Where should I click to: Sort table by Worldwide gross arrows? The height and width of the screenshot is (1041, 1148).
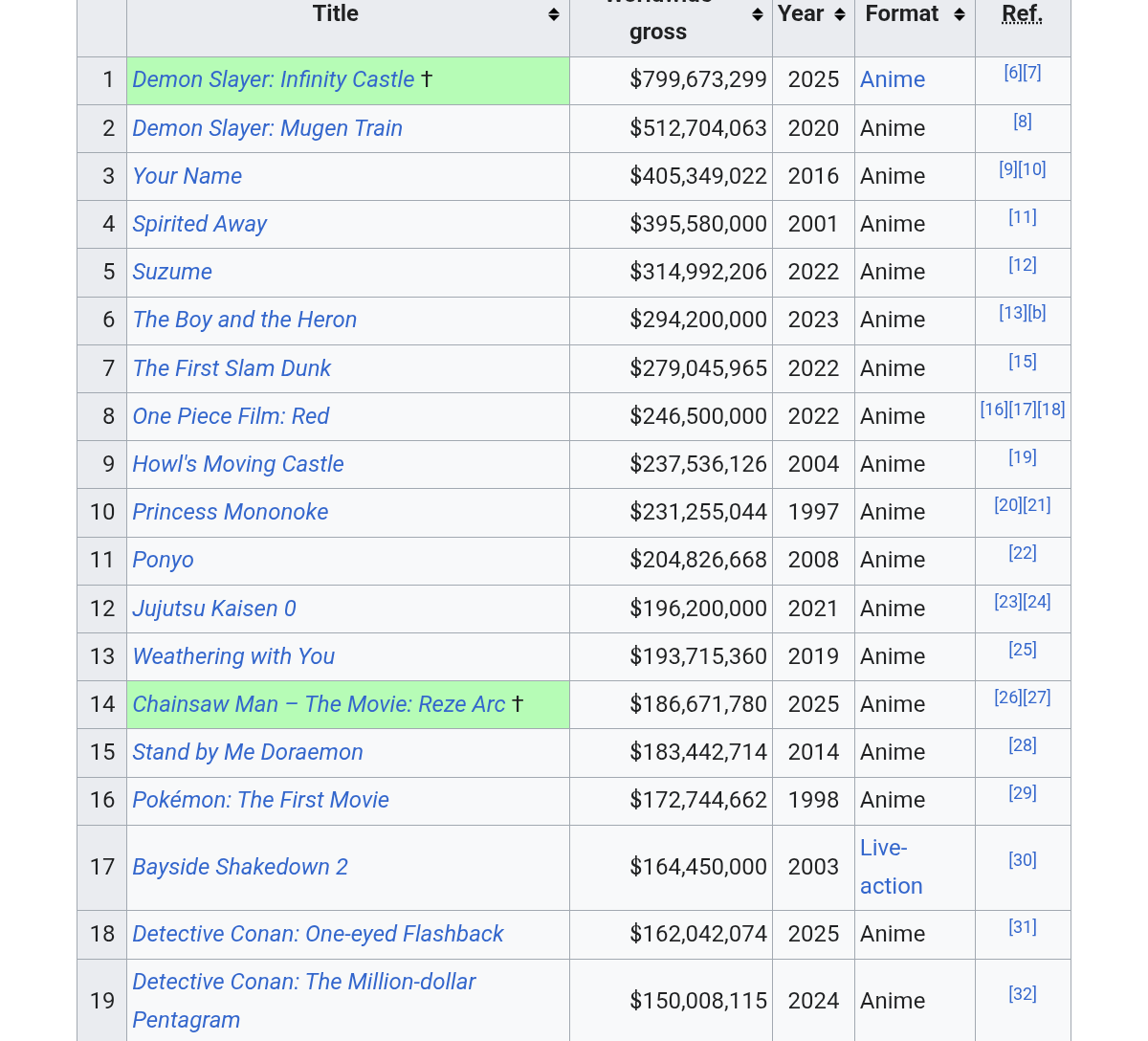[758, 14]
